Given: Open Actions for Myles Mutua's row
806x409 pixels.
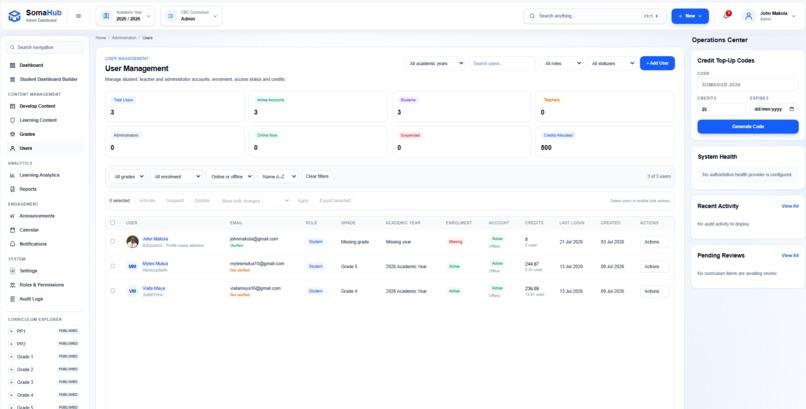Looking at the screenshot, I should 654,267.
